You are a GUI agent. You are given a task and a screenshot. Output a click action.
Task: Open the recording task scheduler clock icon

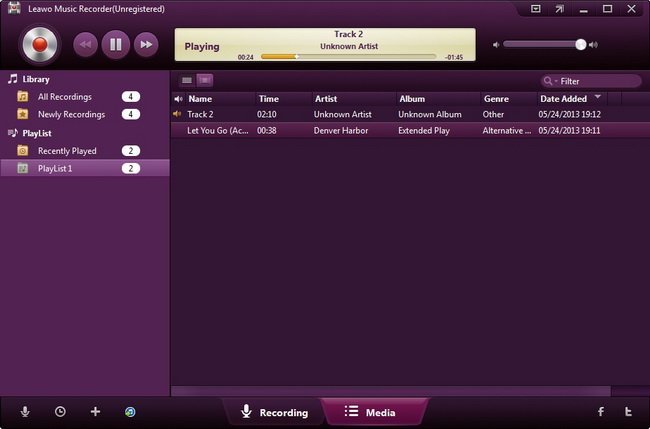pyautogui.click(x=60, y=412)
